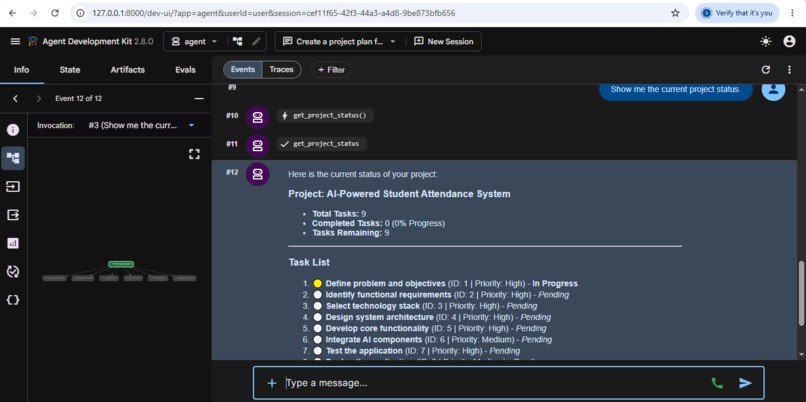Click the Task List heading
The height and width of the screenshot is (402, 806).
click(x=309, y=263)
